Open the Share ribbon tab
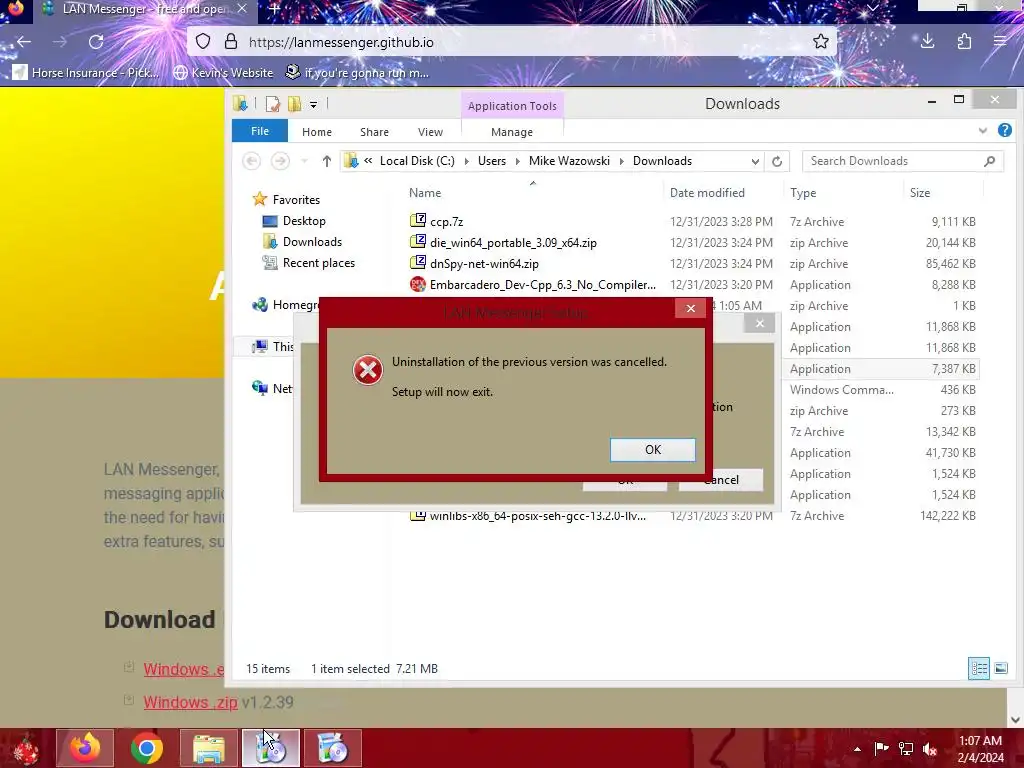This screenshot has height=768, width=1024. 374,132
